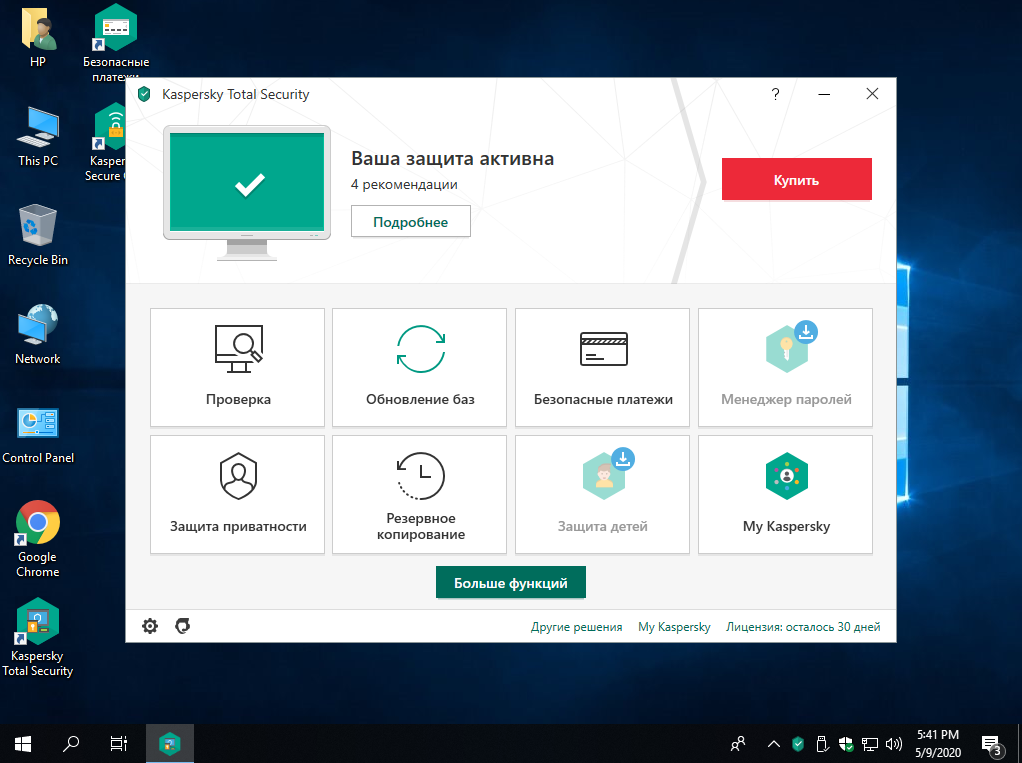1022x763 pixels.
Task: Click Kaspersky shield tray icon
Action: 798,743
